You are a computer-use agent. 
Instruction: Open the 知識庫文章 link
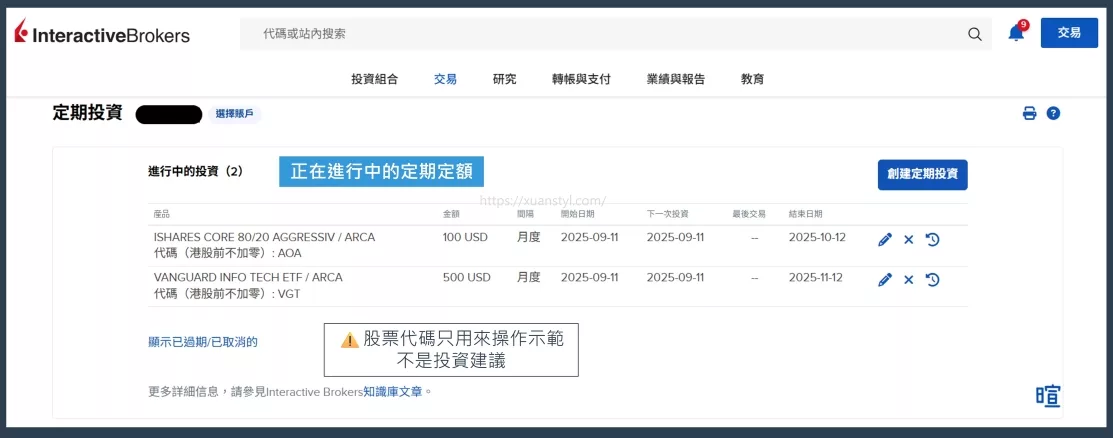tap(394, 391)
